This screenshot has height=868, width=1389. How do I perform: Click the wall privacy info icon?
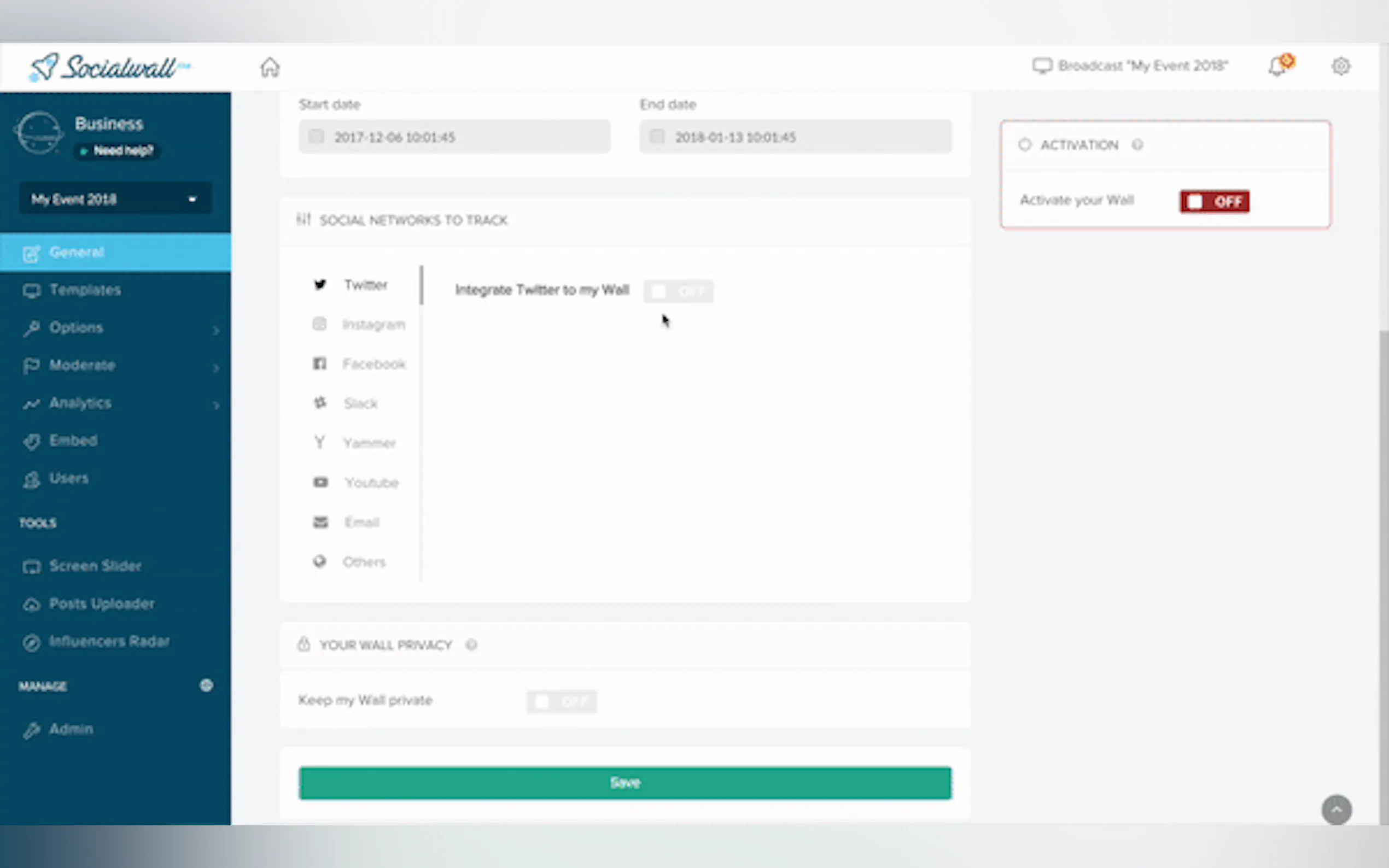tap(471, 644)
